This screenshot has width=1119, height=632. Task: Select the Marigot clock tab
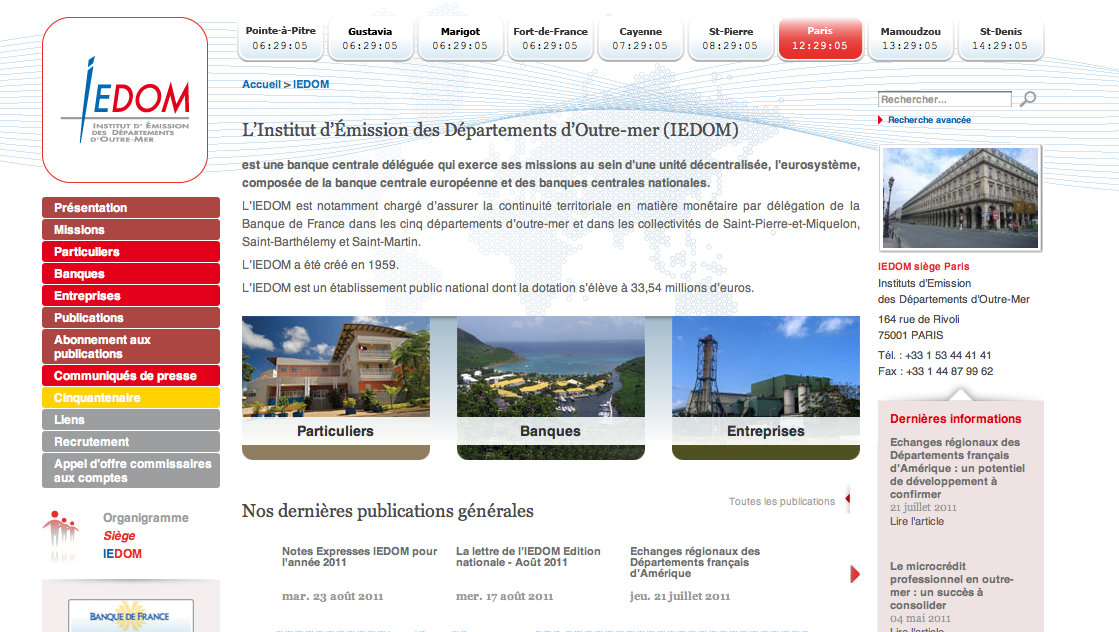pyautogui.click(x=460, y=39)
